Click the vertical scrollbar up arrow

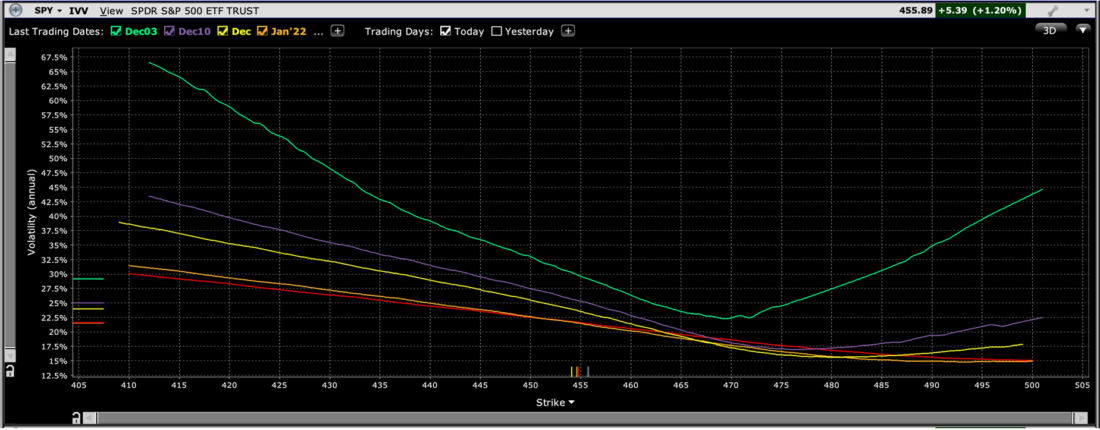10,55
